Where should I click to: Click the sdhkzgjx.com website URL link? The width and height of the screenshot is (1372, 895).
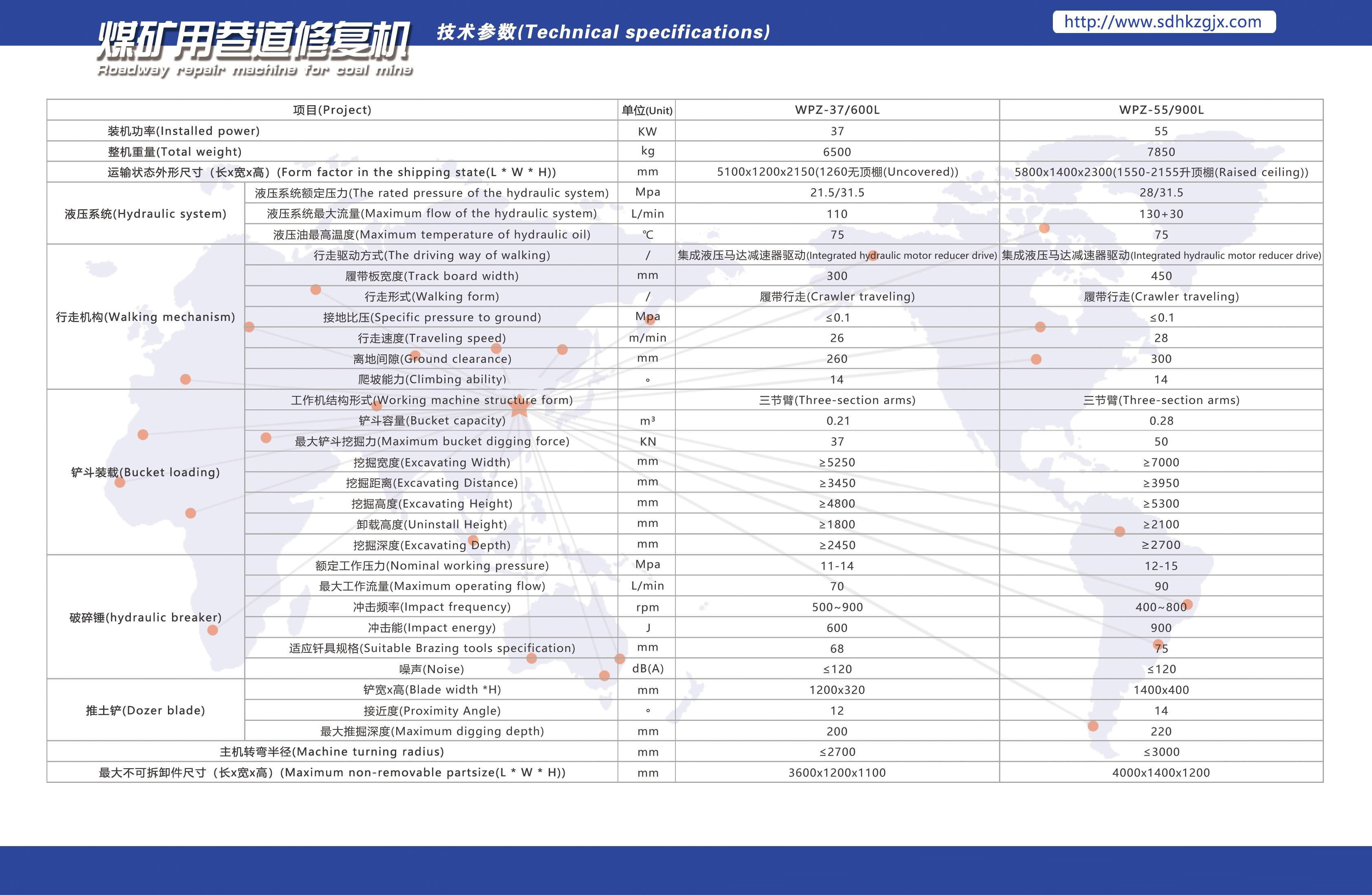pos(1163,22)
